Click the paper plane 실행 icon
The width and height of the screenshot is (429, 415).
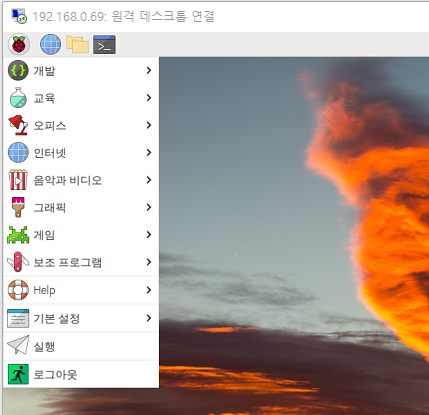point(18,346)
